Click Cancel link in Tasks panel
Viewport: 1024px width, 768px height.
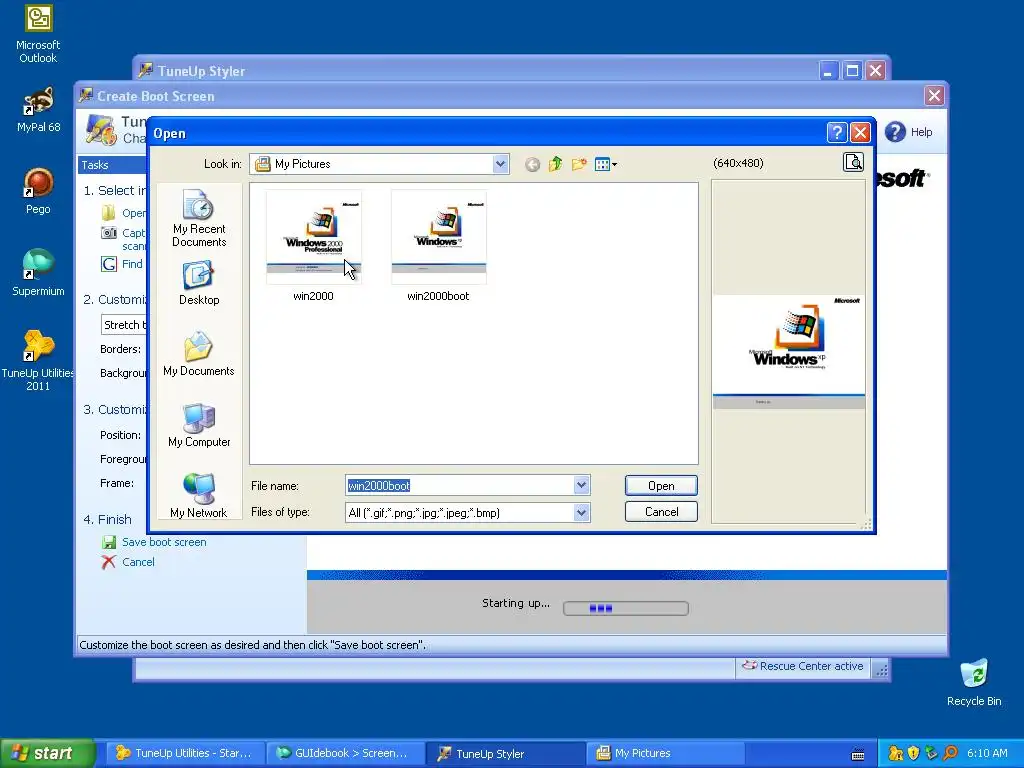click(138, 562)
